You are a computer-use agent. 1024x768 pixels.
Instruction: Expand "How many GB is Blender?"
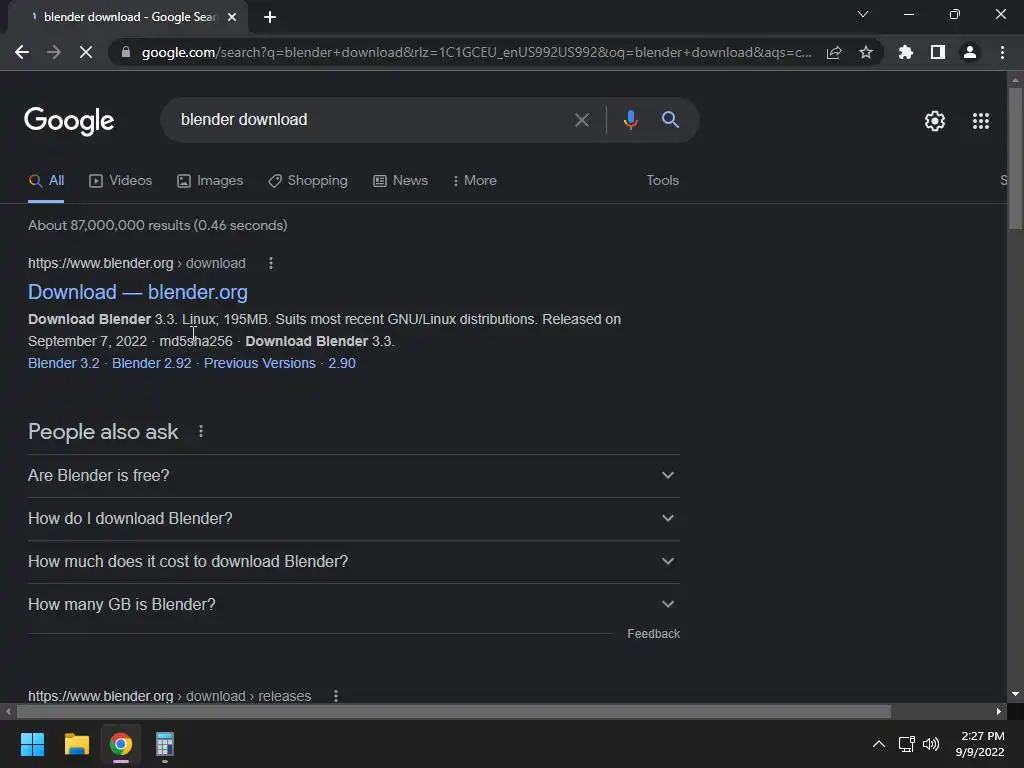(353, 605)
